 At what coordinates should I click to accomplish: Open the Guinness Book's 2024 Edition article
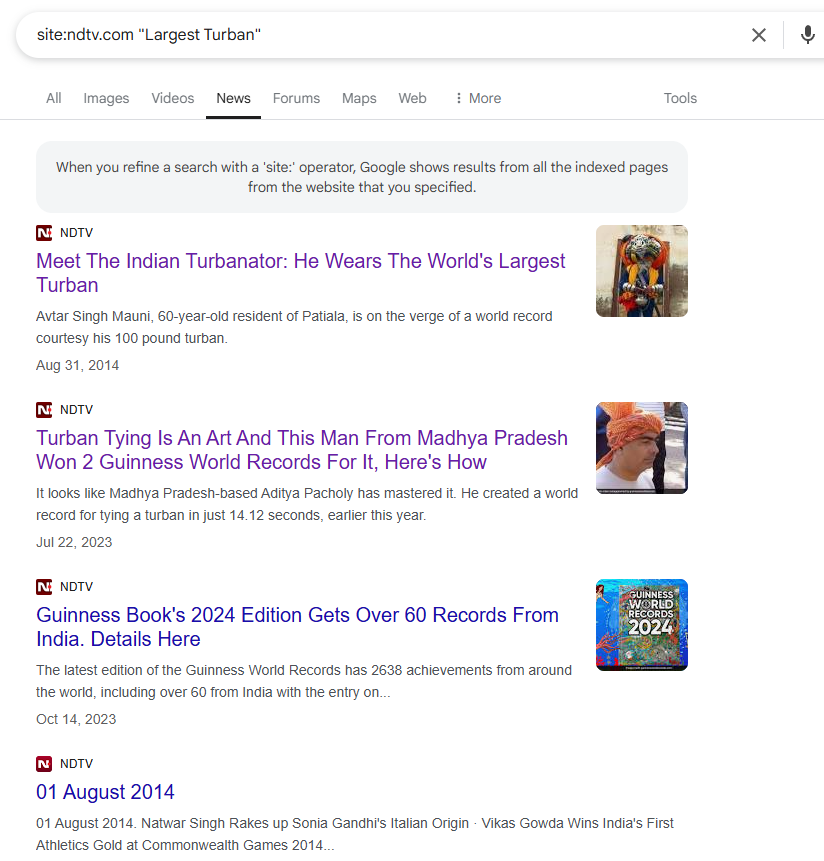298,627
